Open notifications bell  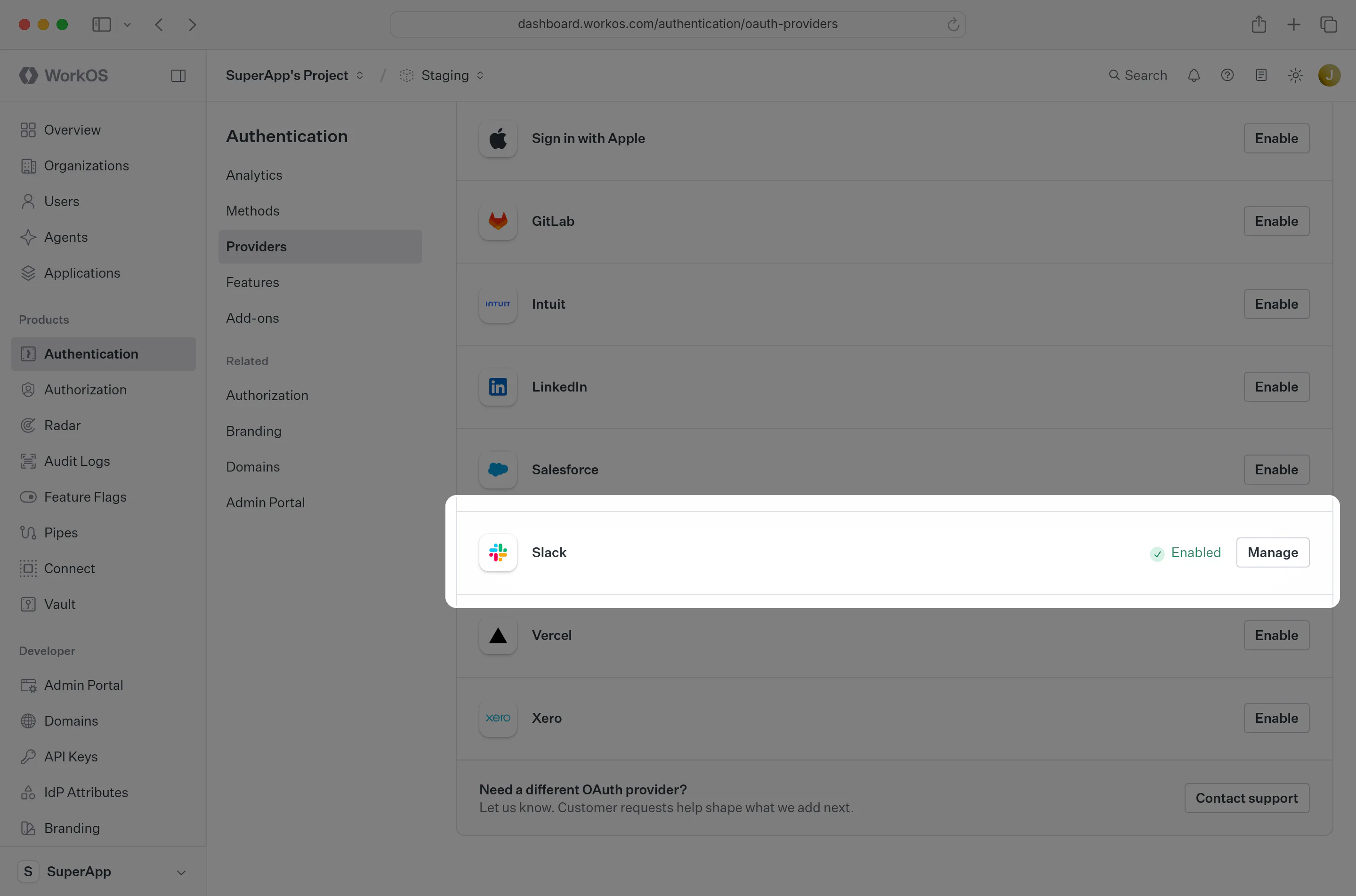pyautogui.click(x=1194, y=75)
